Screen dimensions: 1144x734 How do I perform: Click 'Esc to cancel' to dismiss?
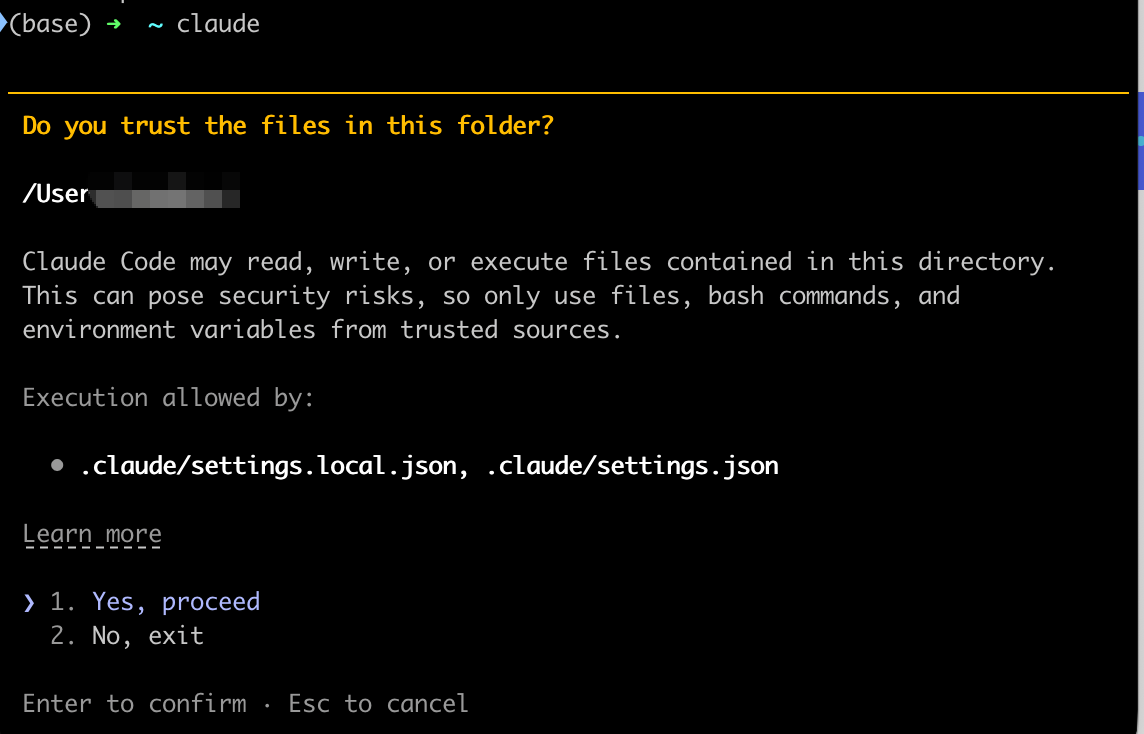click(x=377, y=703)
